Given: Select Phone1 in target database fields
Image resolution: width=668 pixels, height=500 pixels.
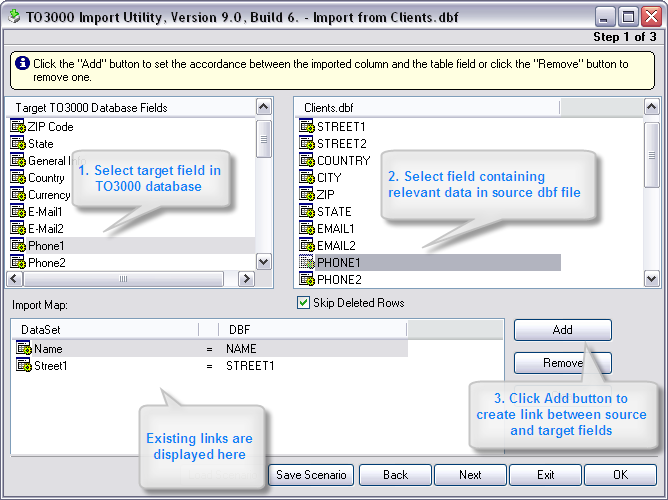Looking at the screenshot, I should coord(132,246).
